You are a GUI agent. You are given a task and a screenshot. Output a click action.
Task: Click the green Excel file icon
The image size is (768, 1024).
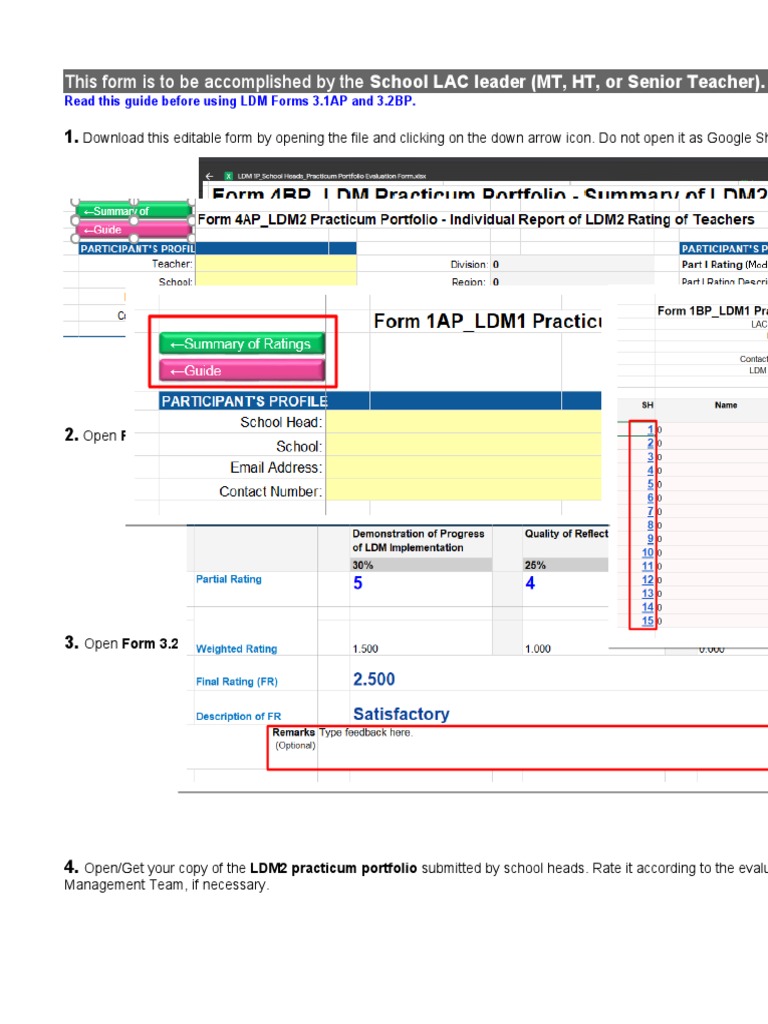(x=229, y=176)
